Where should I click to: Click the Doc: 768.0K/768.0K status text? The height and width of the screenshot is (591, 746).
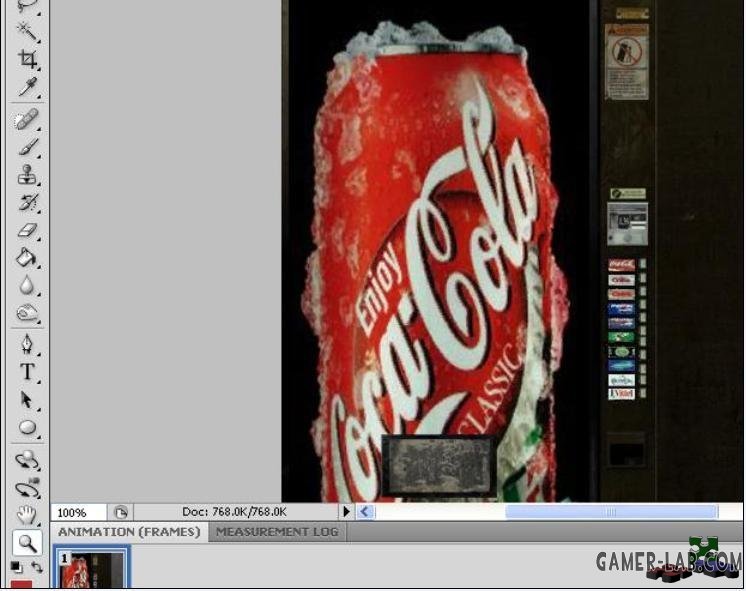235,512
